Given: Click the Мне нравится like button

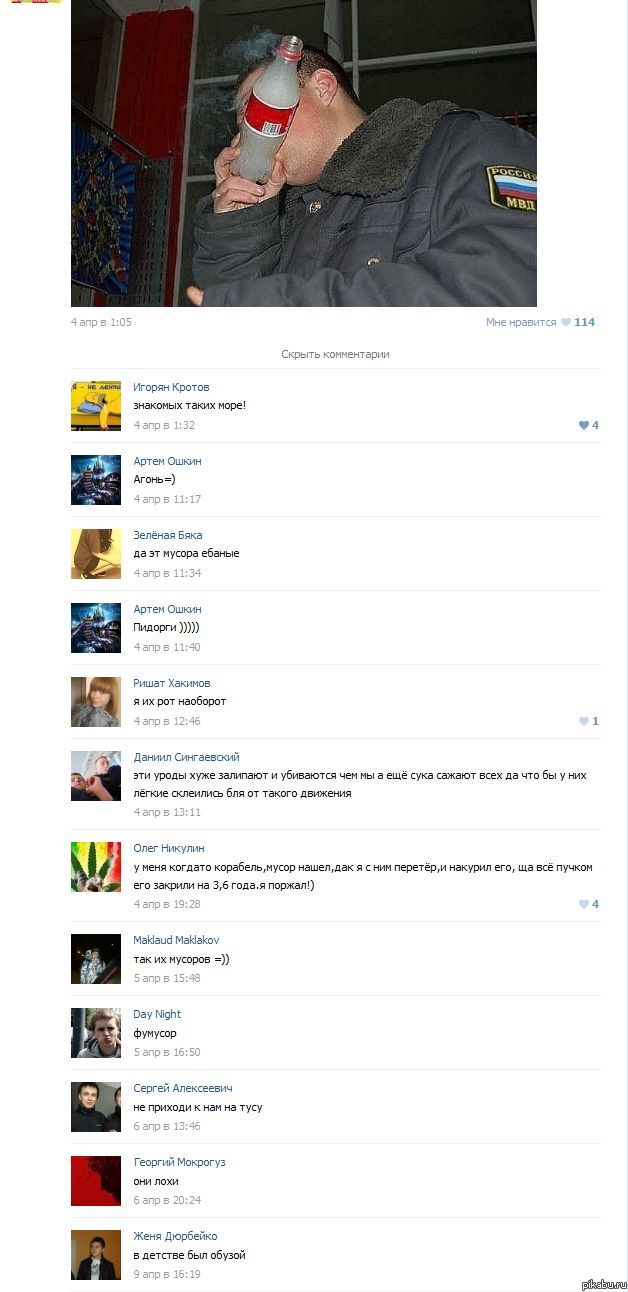Looking at the screenshot, I should pos(540,322).
